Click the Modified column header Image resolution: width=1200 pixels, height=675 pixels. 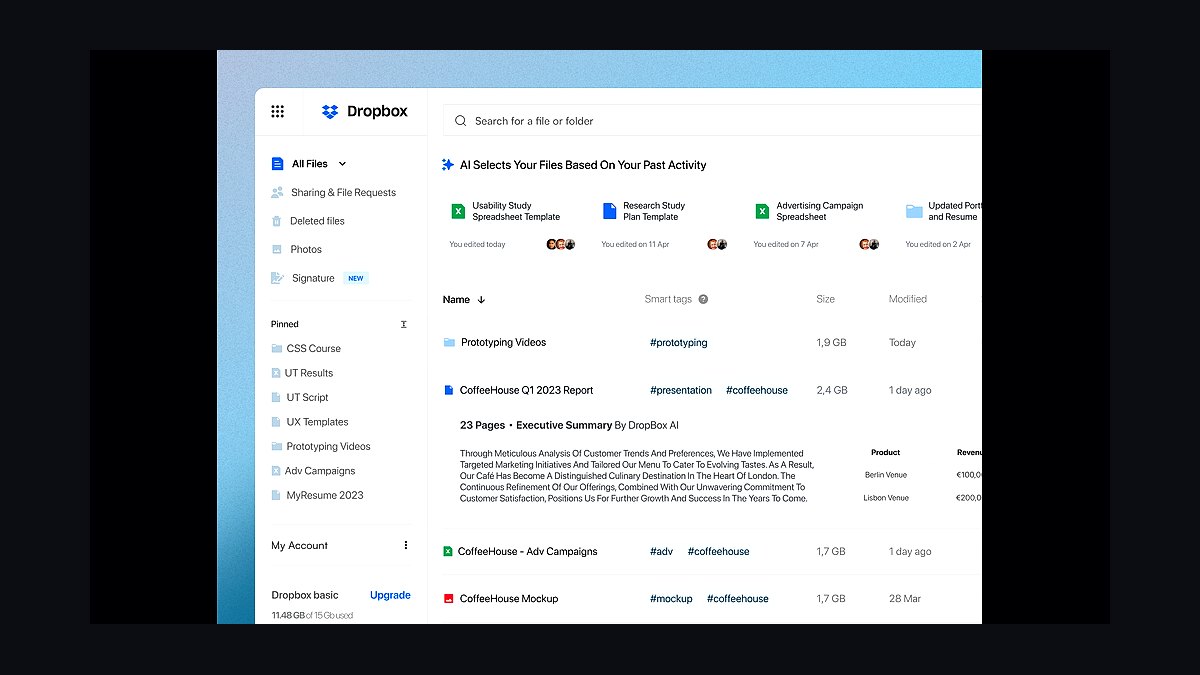tap(908, 299)
